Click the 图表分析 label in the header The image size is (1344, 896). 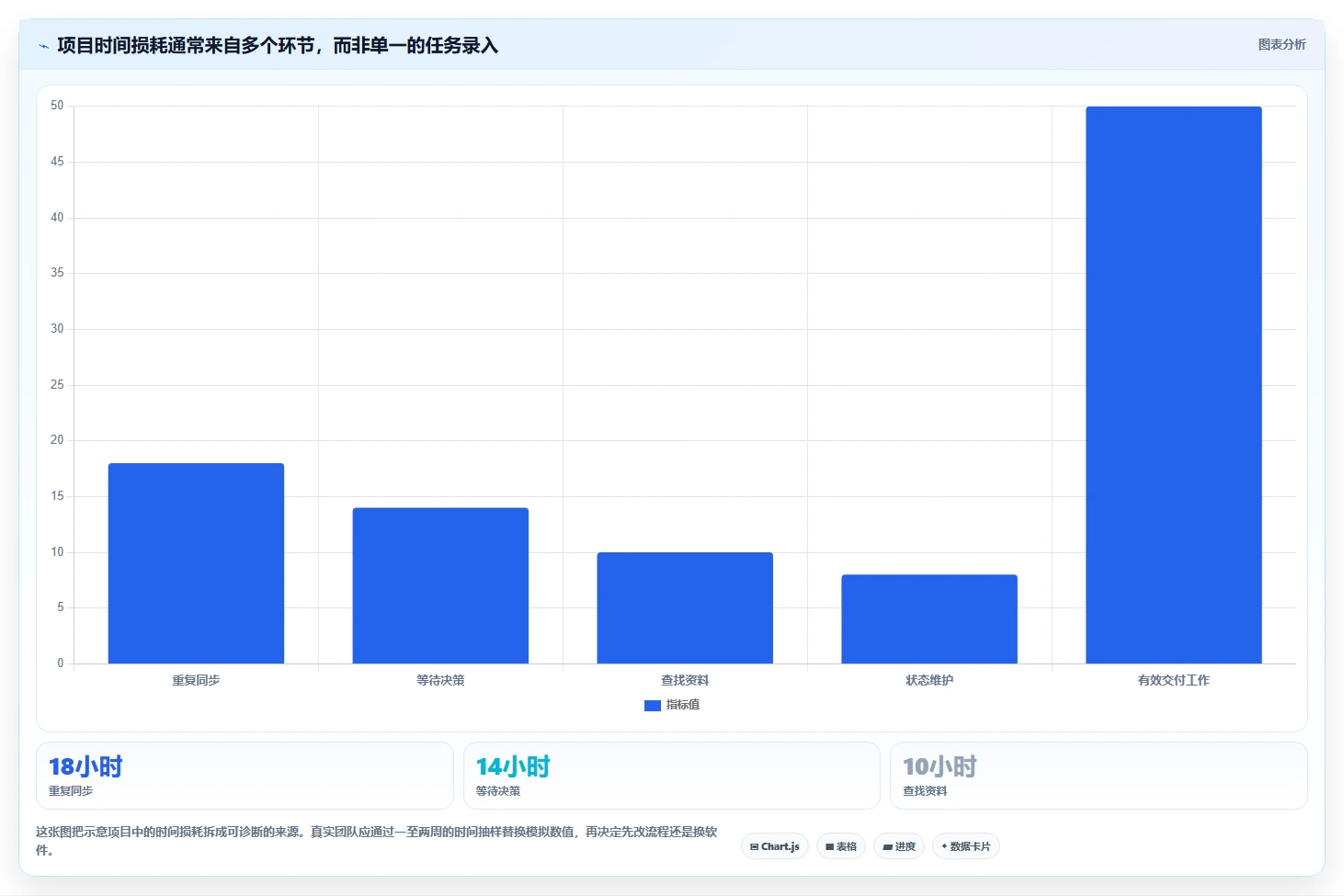1281,44
